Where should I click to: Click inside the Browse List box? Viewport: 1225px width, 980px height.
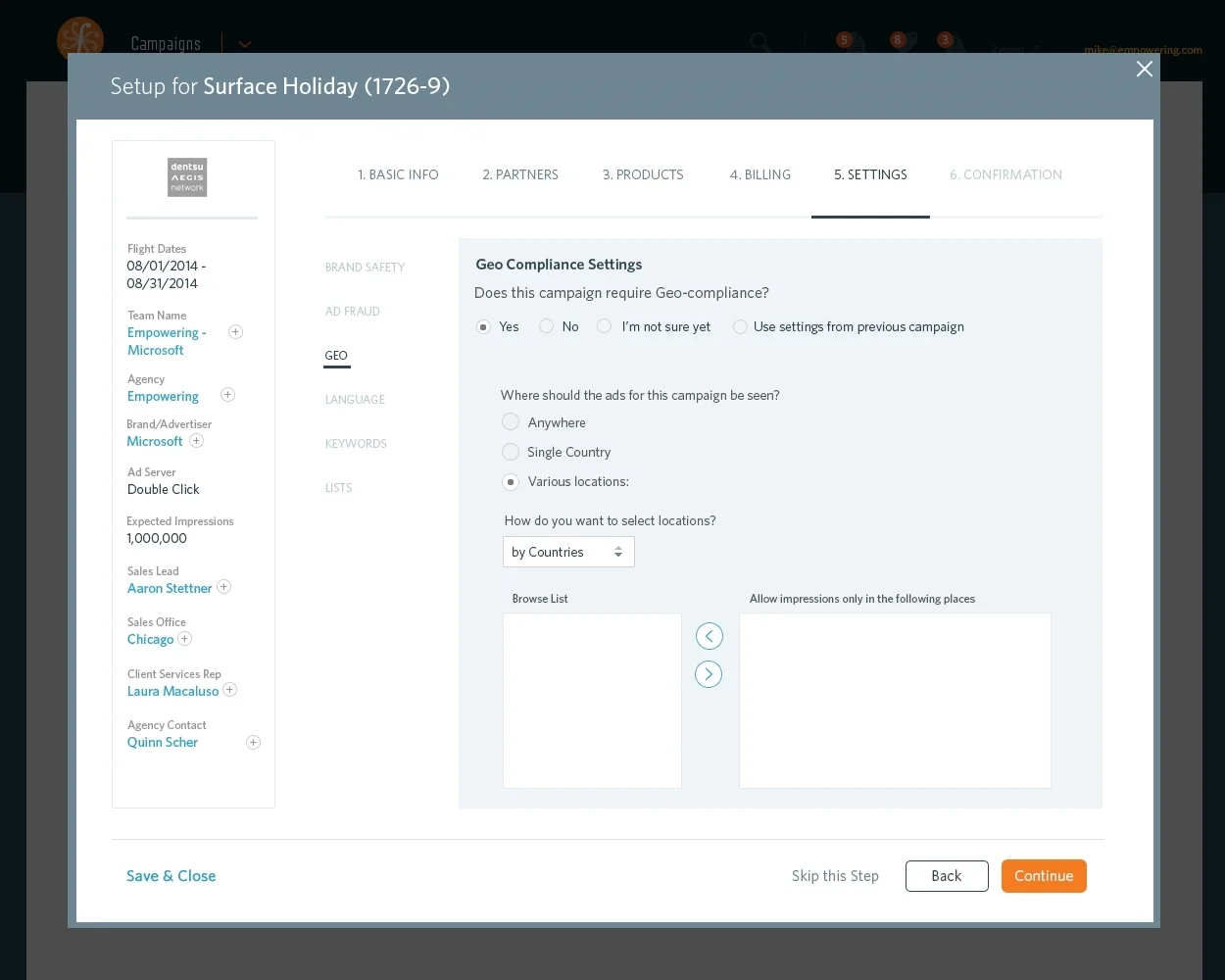click(x=592, y=701)
